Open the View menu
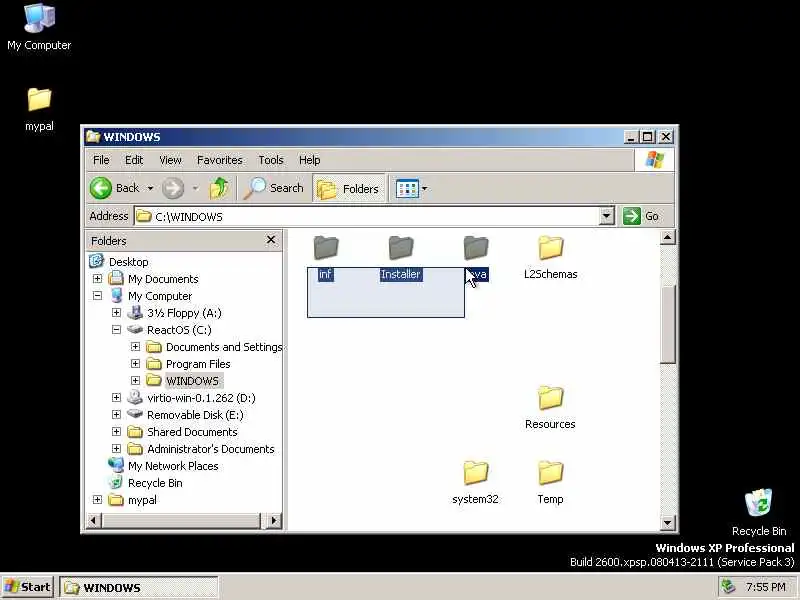Viewport: 800px width, 600px height. (x=170, y=160)
